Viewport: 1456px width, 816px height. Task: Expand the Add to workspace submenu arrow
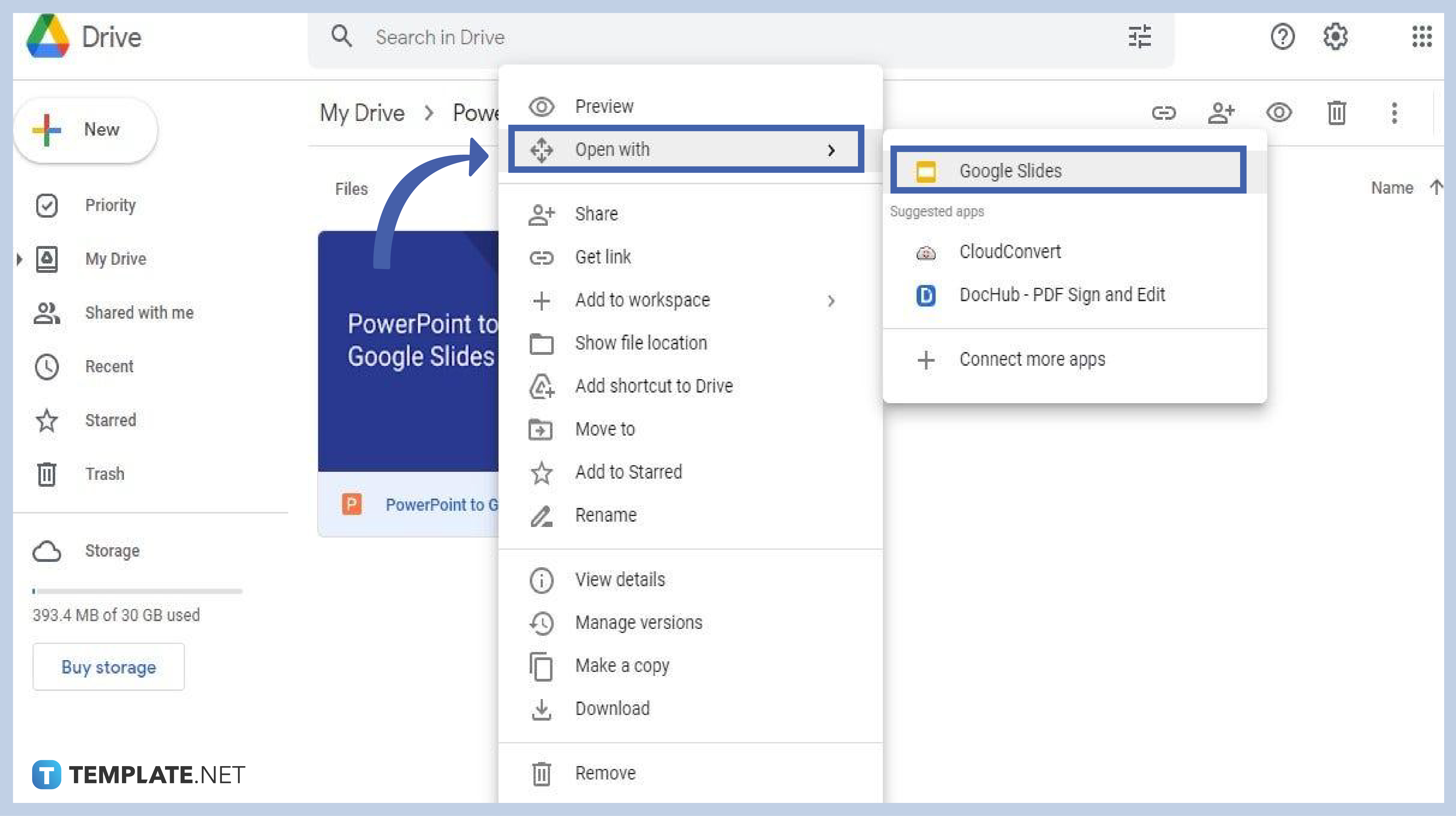pos(831,301)
